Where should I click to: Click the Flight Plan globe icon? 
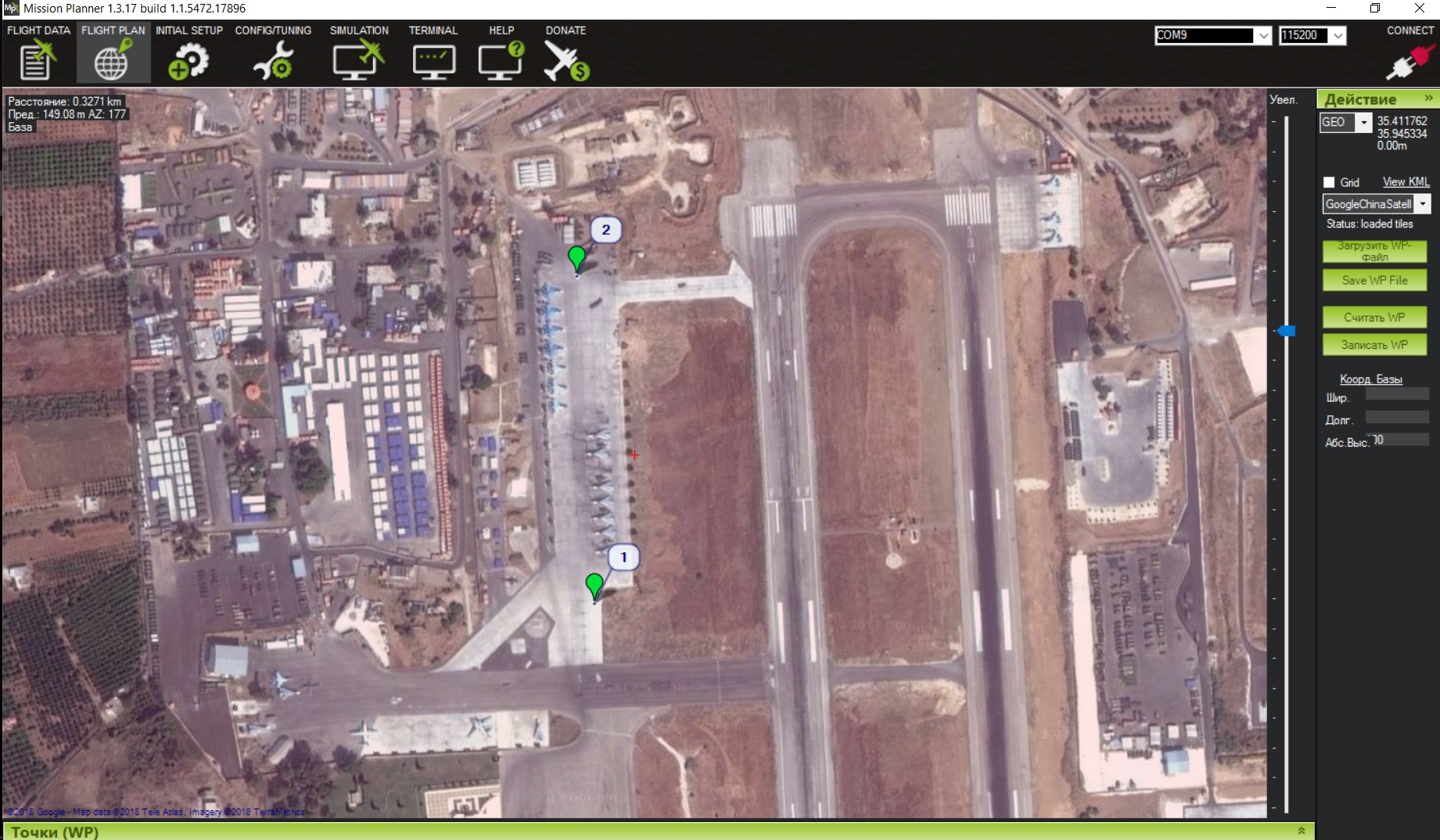[x=113, y=61]
